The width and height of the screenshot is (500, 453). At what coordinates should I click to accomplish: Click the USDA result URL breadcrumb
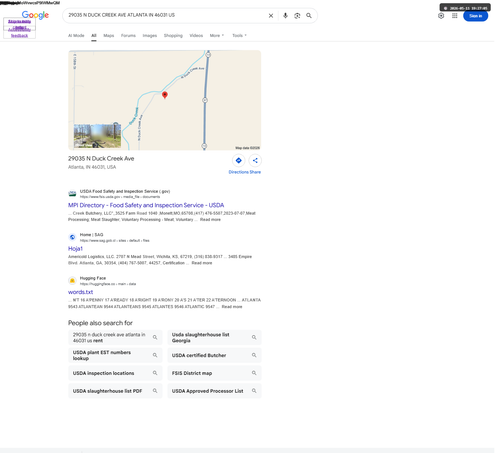pos(120,197)
